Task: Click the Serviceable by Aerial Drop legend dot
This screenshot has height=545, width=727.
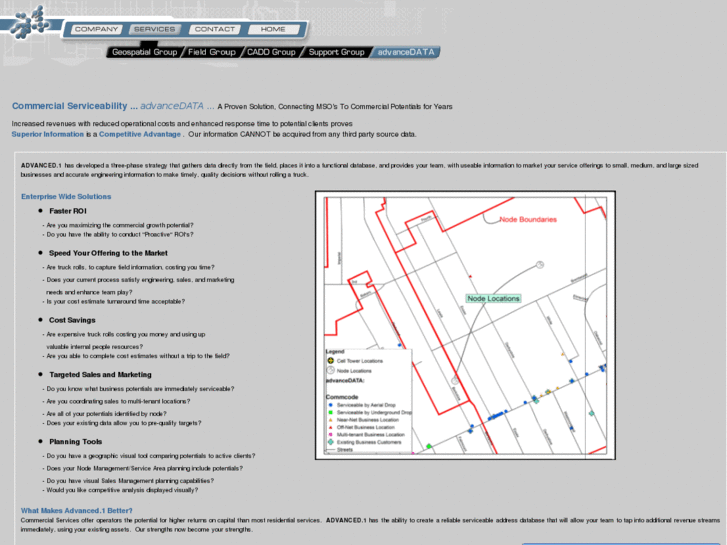Action: coord(331,405)
